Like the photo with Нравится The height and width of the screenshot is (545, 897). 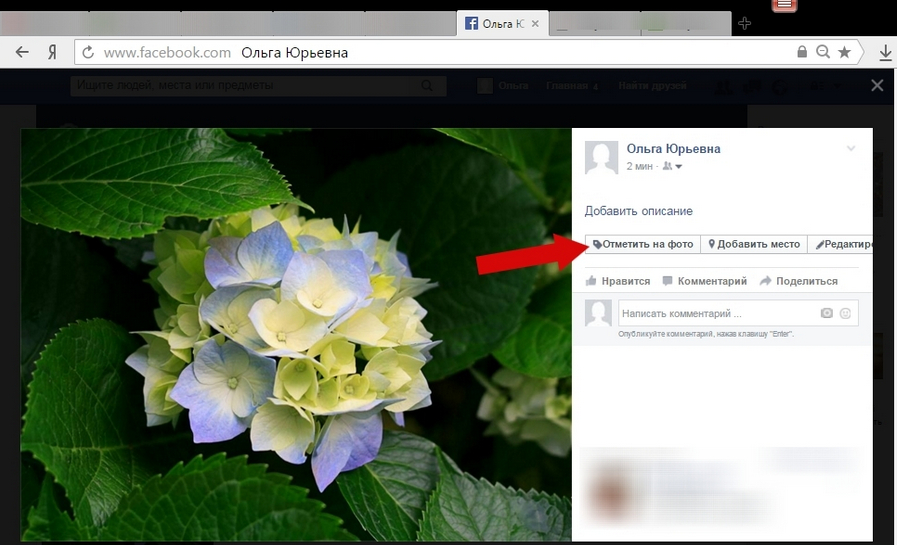(618, 281)
